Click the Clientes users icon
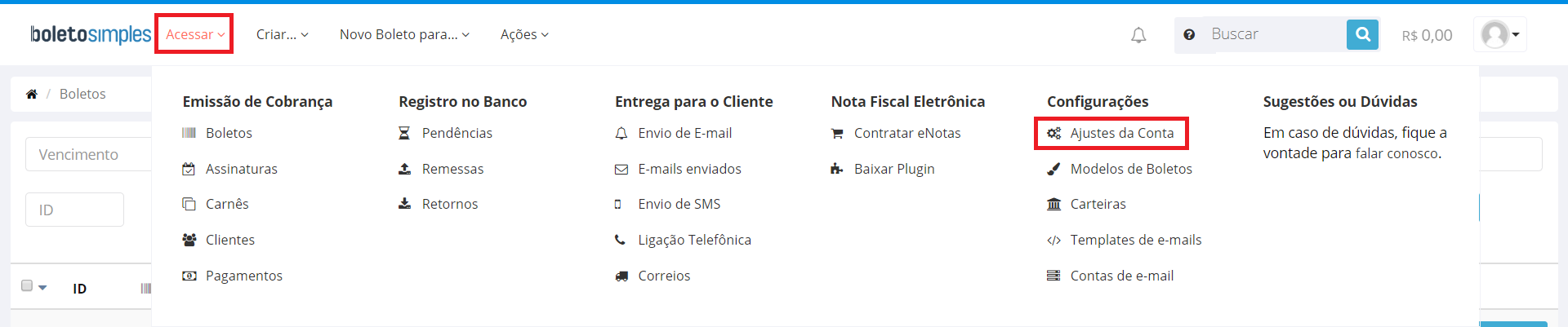The image size is (1568, 327). tap(189, 240)
